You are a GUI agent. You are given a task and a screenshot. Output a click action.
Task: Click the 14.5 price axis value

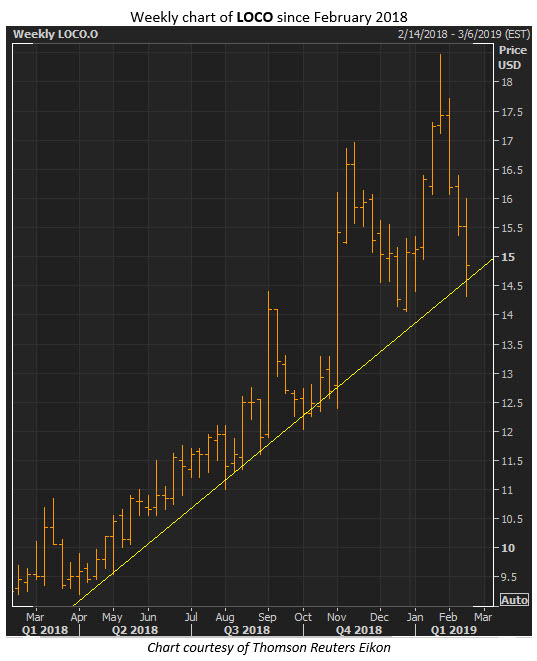click(x=511, y=286)
